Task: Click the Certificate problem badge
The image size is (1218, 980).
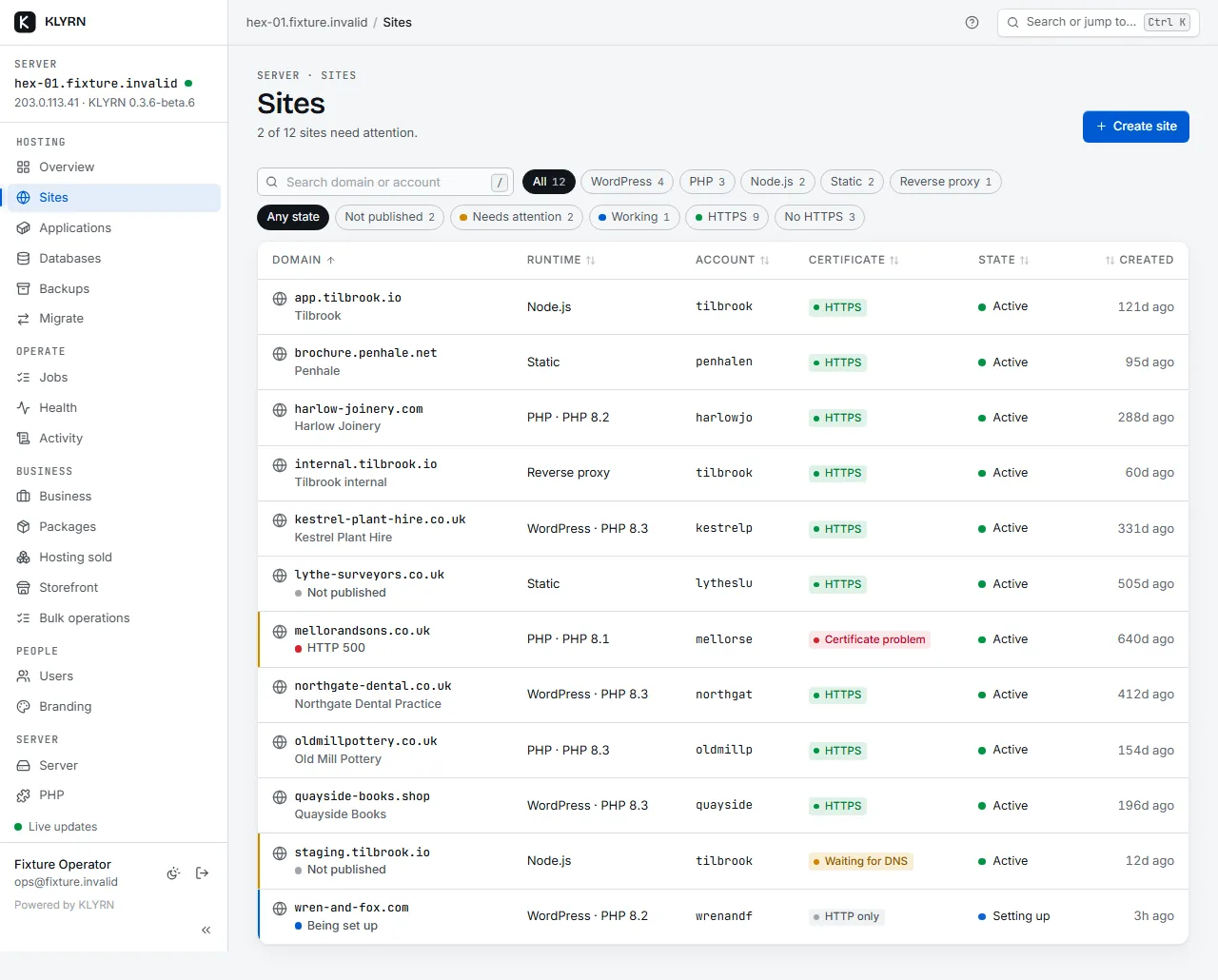Action: [870, 639]
